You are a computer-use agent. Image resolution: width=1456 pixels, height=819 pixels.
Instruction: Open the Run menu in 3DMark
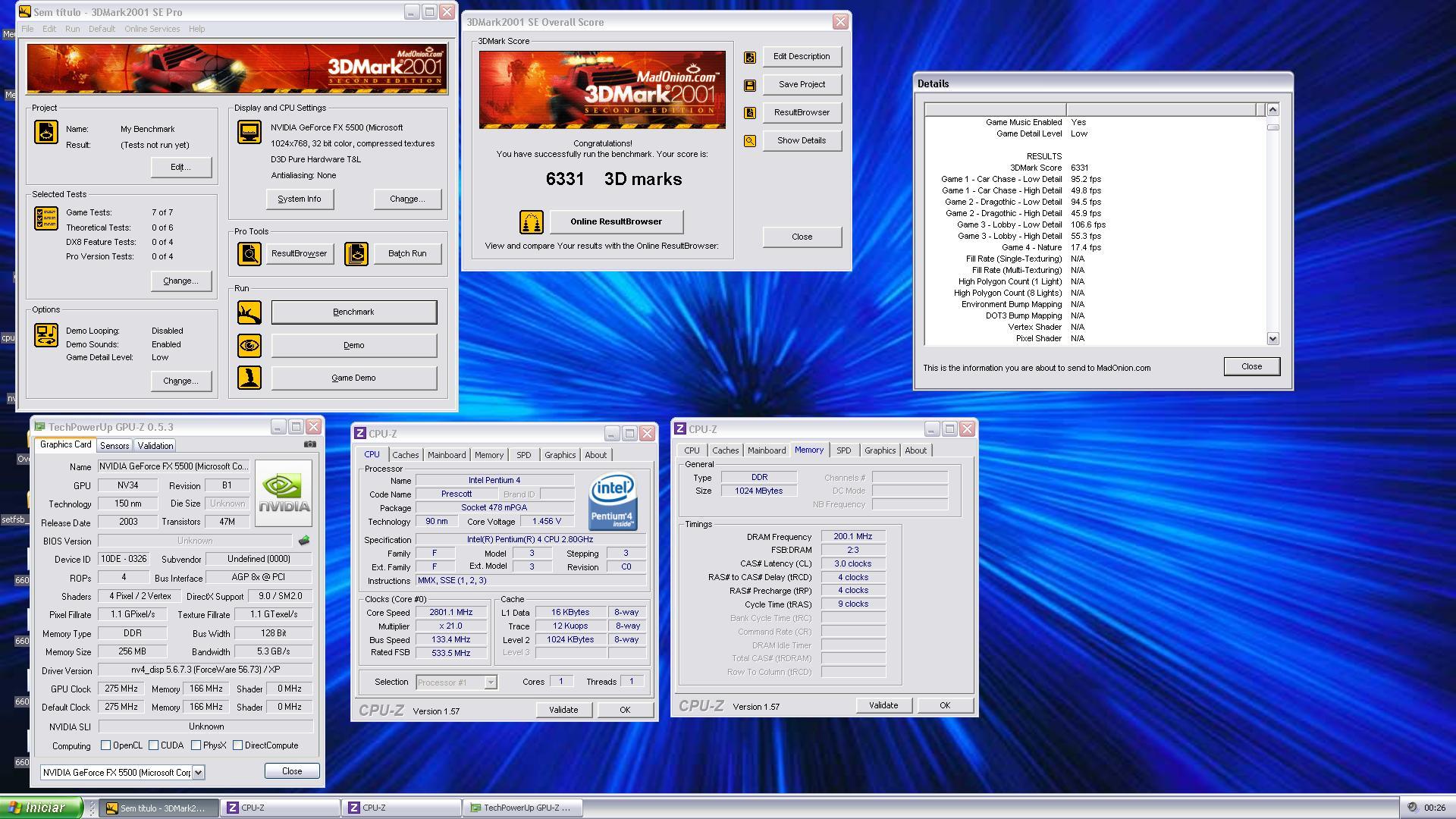(73, 29)
